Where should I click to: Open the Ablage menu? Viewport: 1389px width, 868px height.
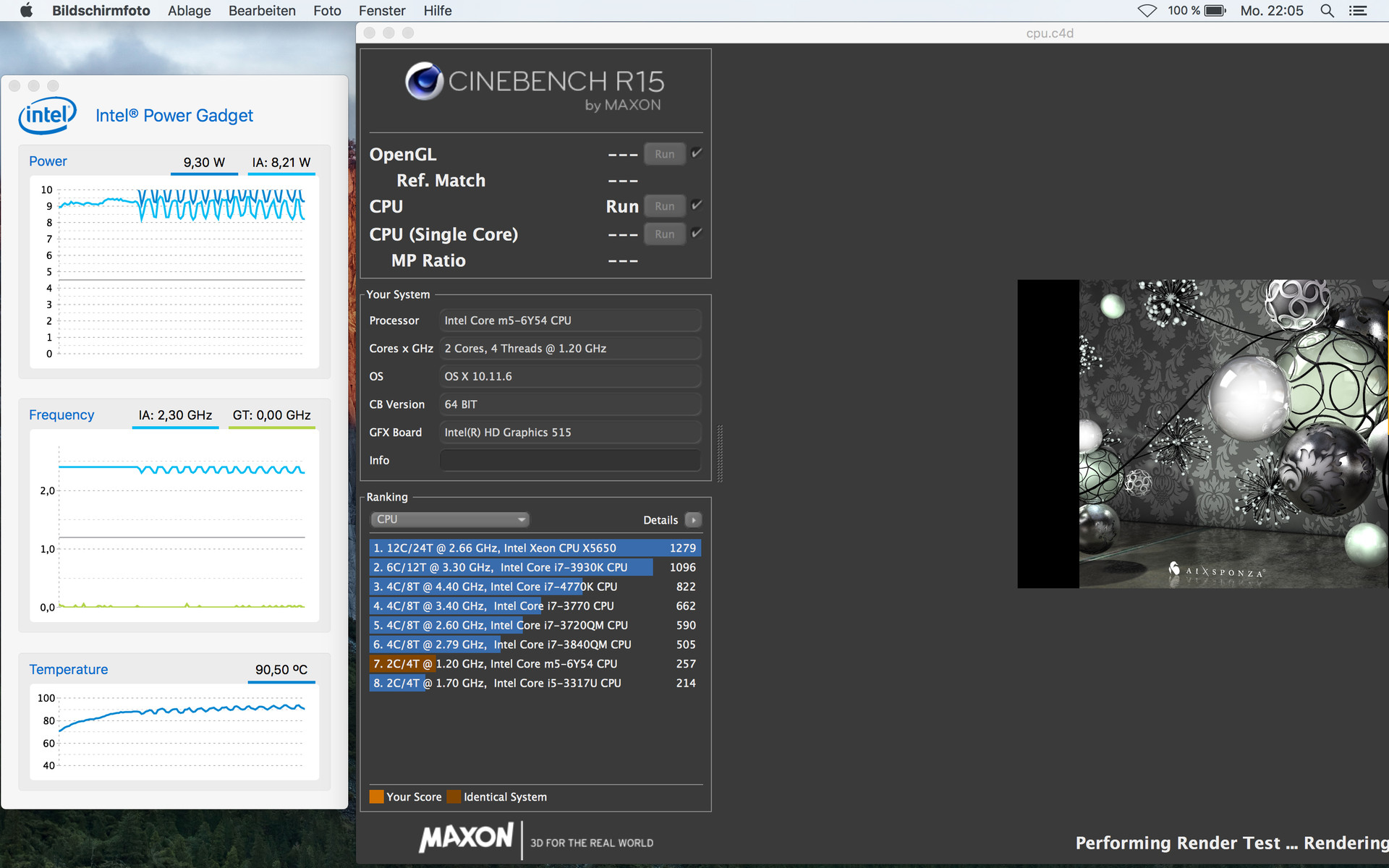(189, 11)
